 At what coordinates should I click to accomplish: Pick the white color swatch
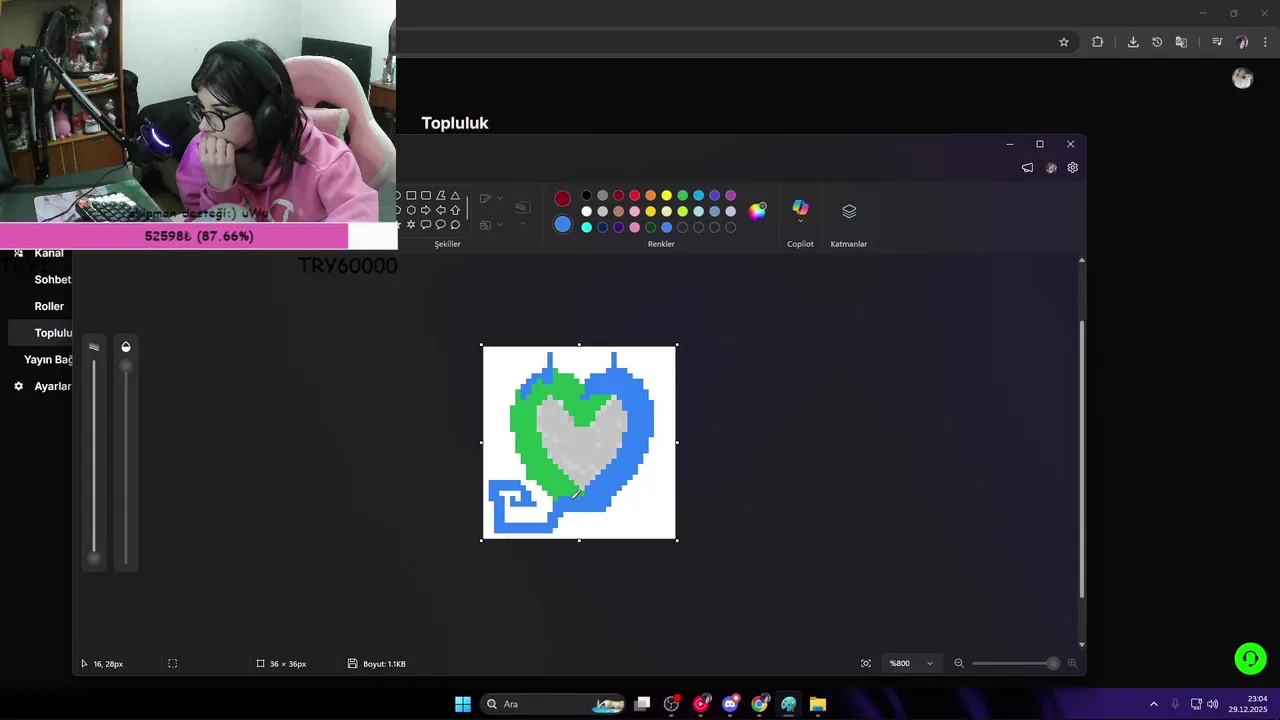pos(587,211)
